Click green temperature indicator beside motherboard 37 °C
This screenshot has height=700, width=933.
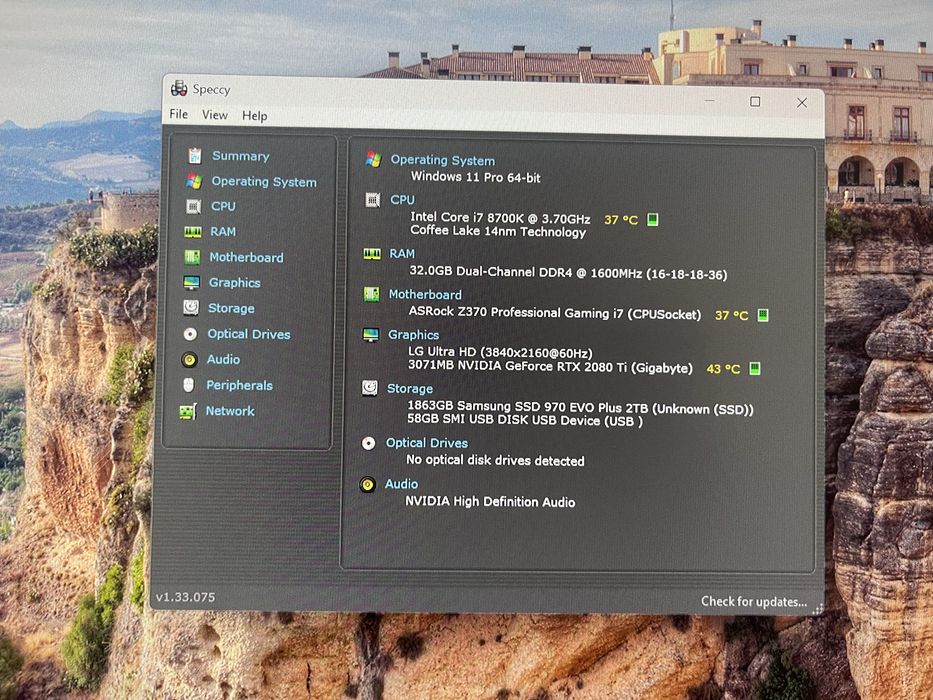[x=763, y=315]
